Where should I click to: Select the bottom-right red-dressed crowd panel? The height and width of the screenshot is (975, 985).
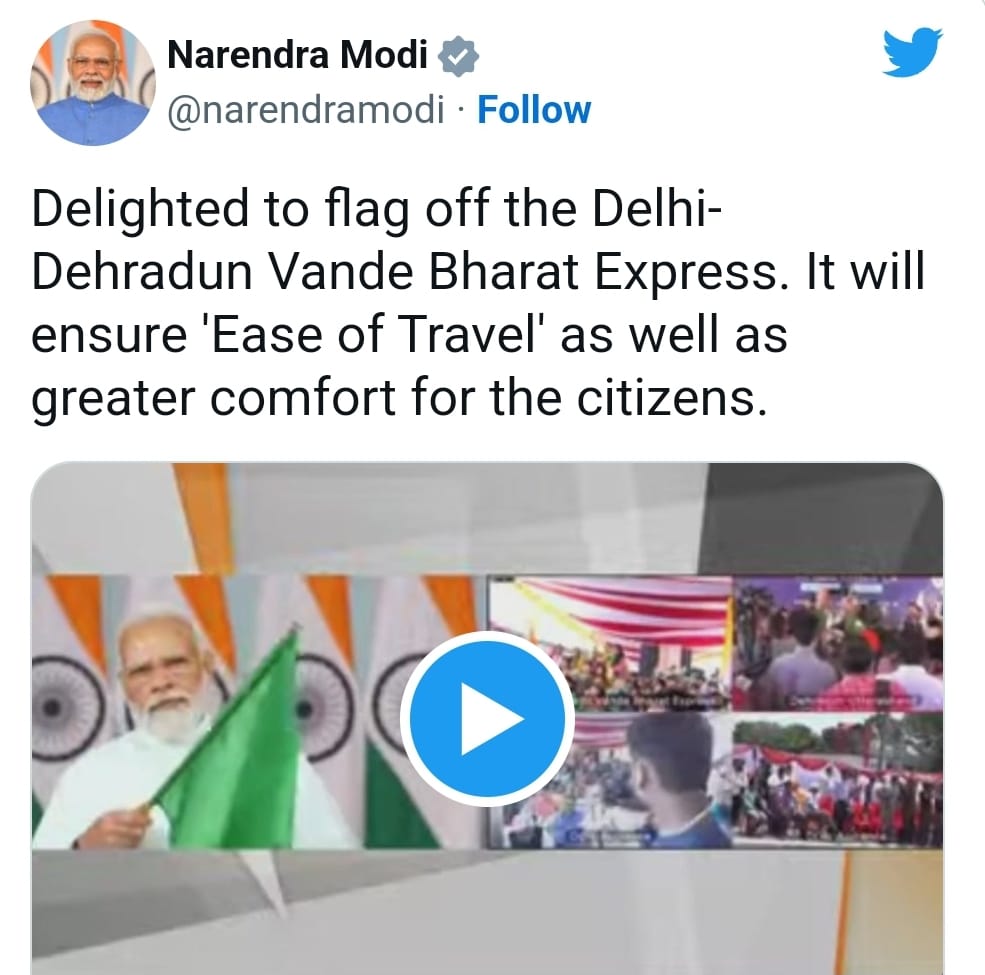[839, 780]
